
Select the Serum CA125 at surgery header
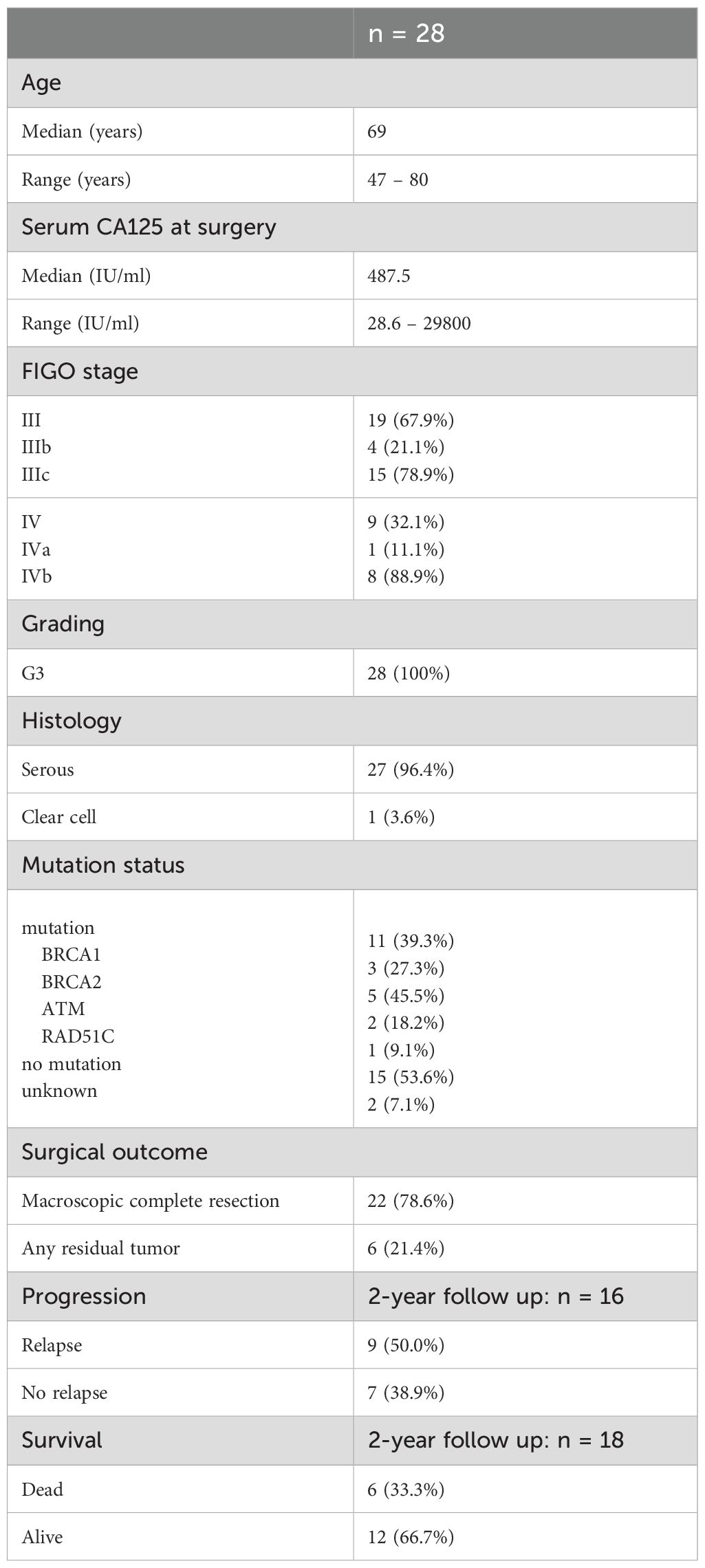pos(149,227)
